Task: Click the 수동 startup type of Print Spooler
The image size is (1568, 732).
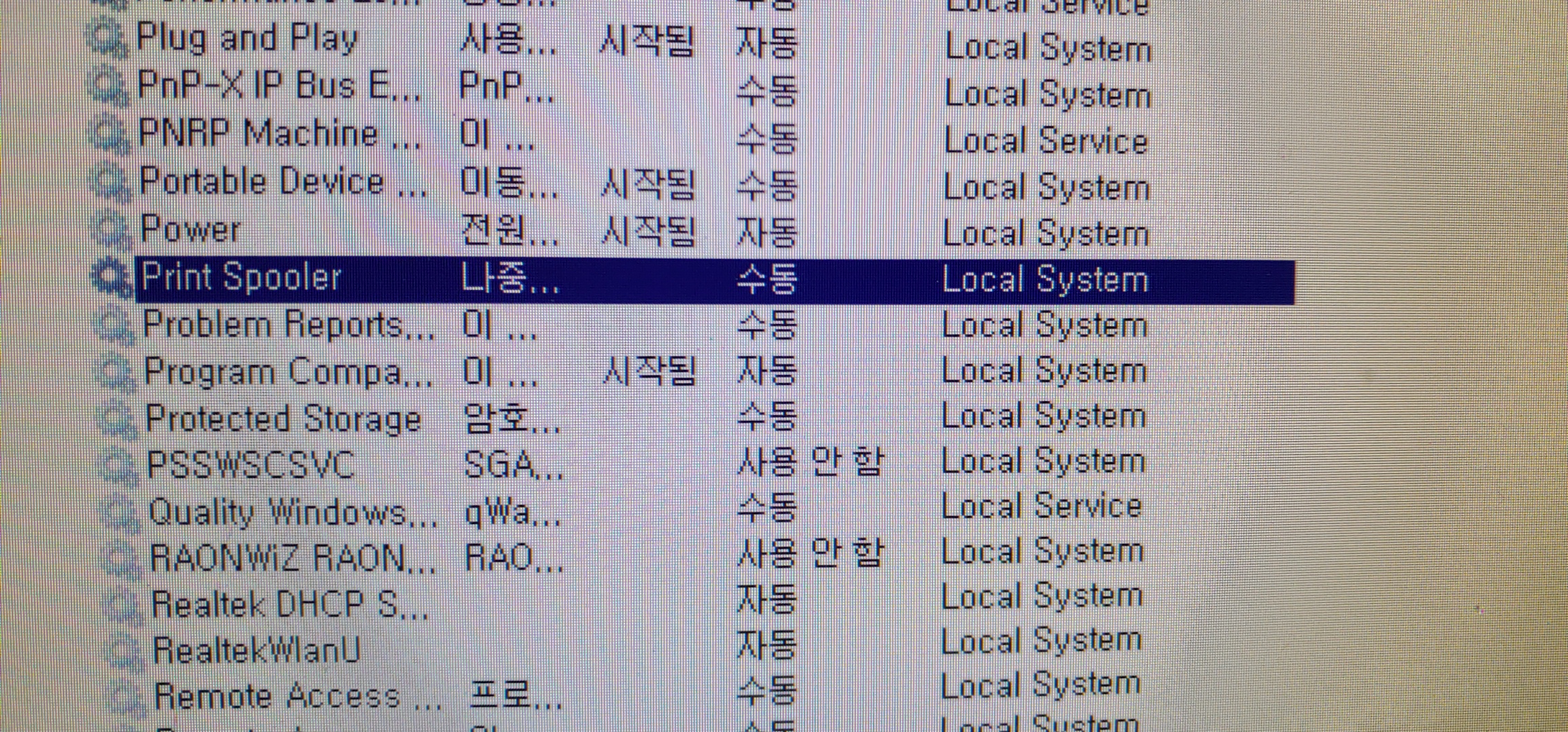Action: point(766,279)
